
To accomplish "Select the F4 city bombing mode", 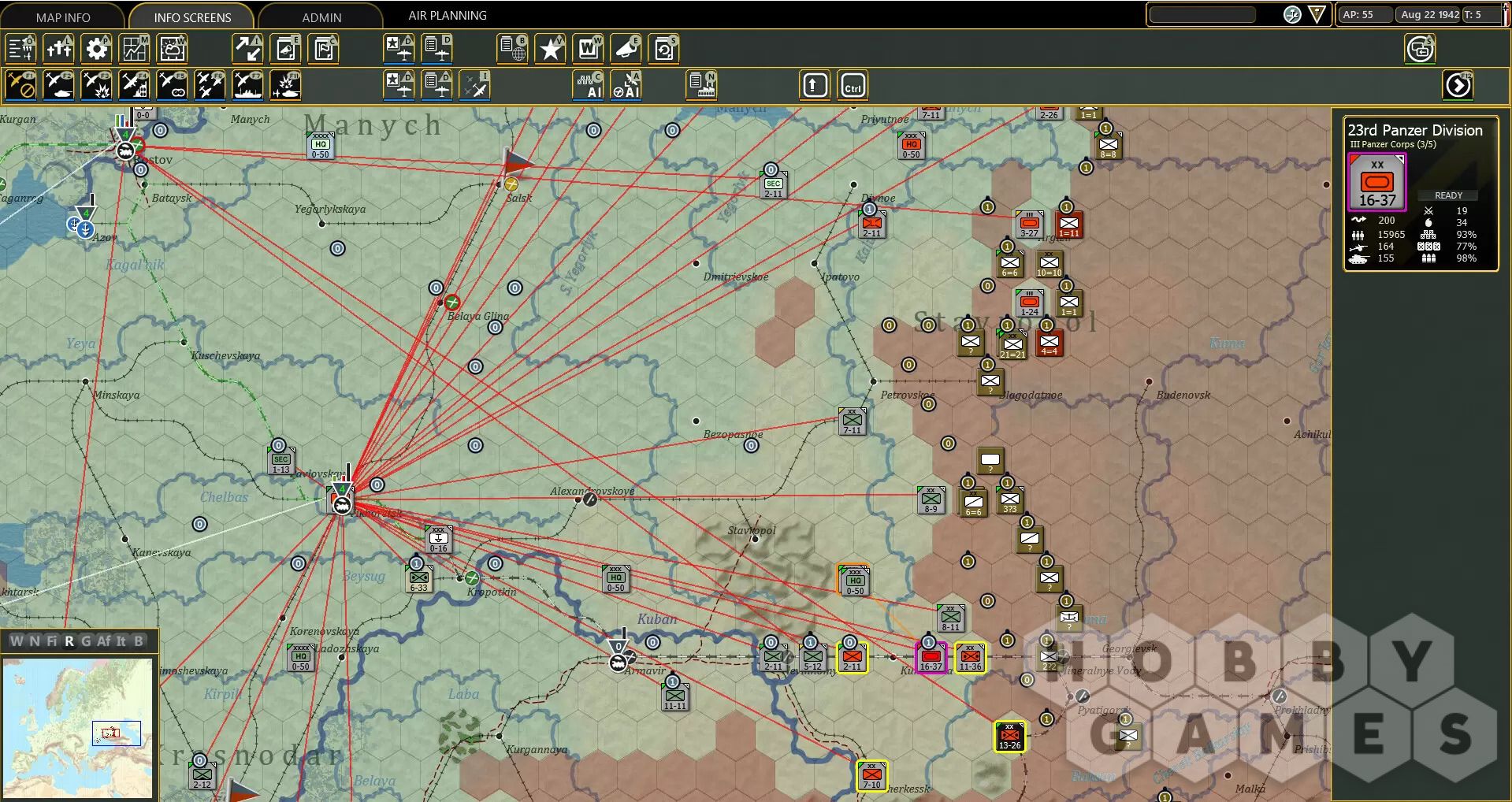I will (135, 85).
